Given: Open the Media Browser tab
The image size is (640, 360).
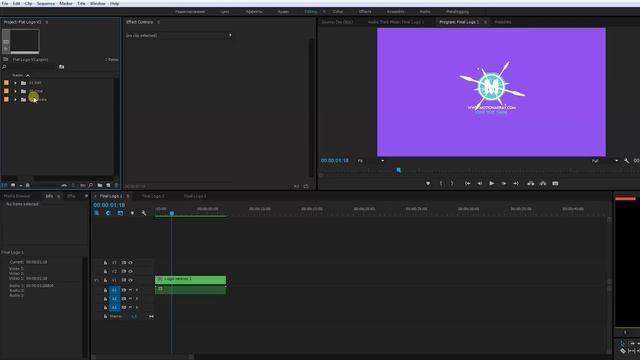Looking at the screenshot, I should click(x=17, y=196).
